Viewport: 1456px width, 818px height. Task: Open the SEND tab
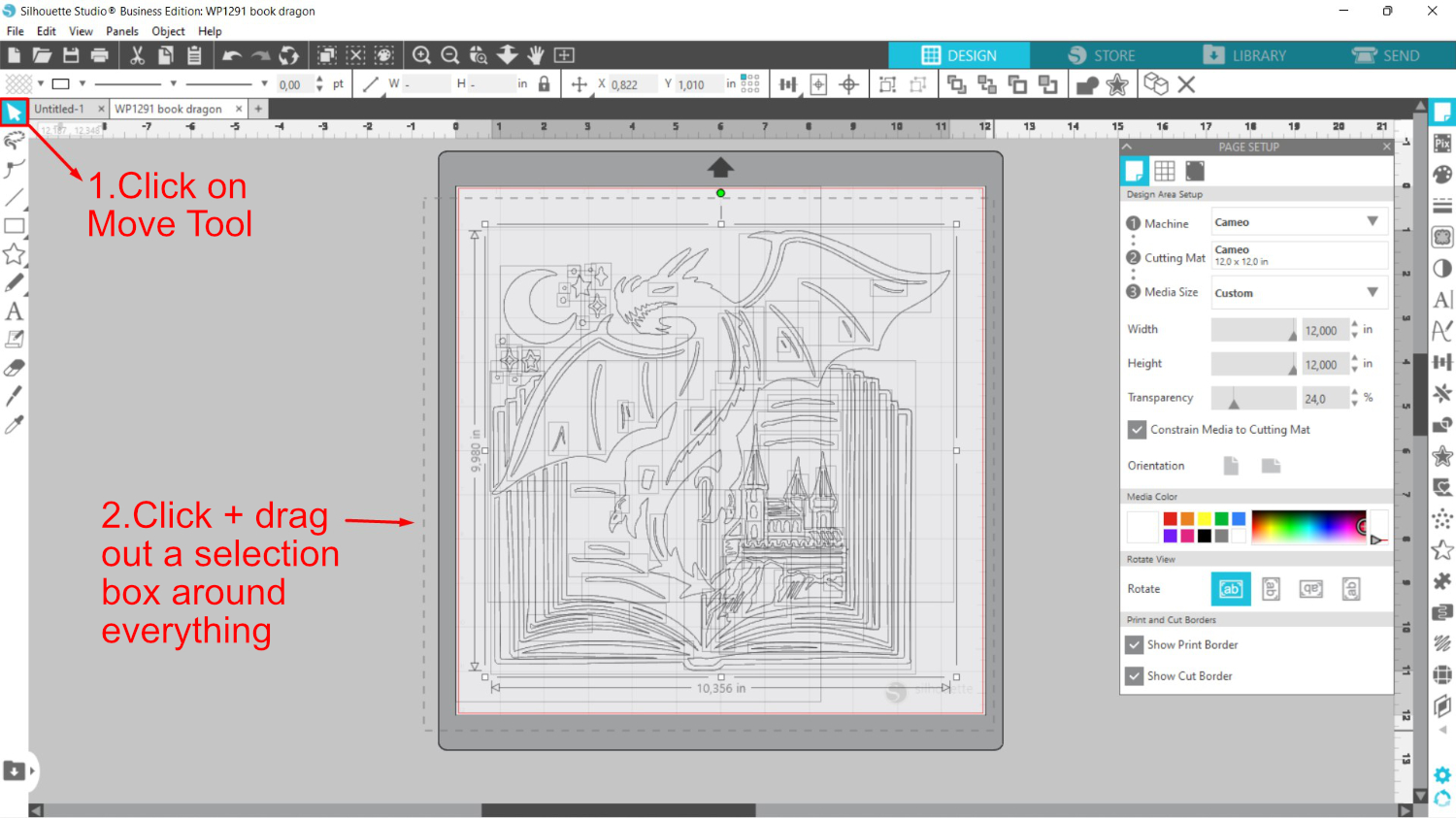(x=1385, y=55)
